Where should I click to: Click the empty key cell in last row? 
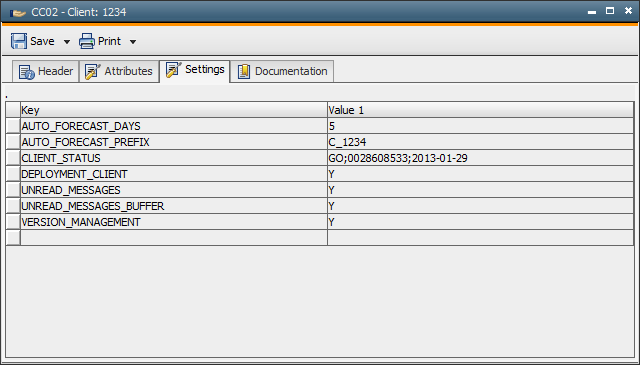(x=174, y=238)
